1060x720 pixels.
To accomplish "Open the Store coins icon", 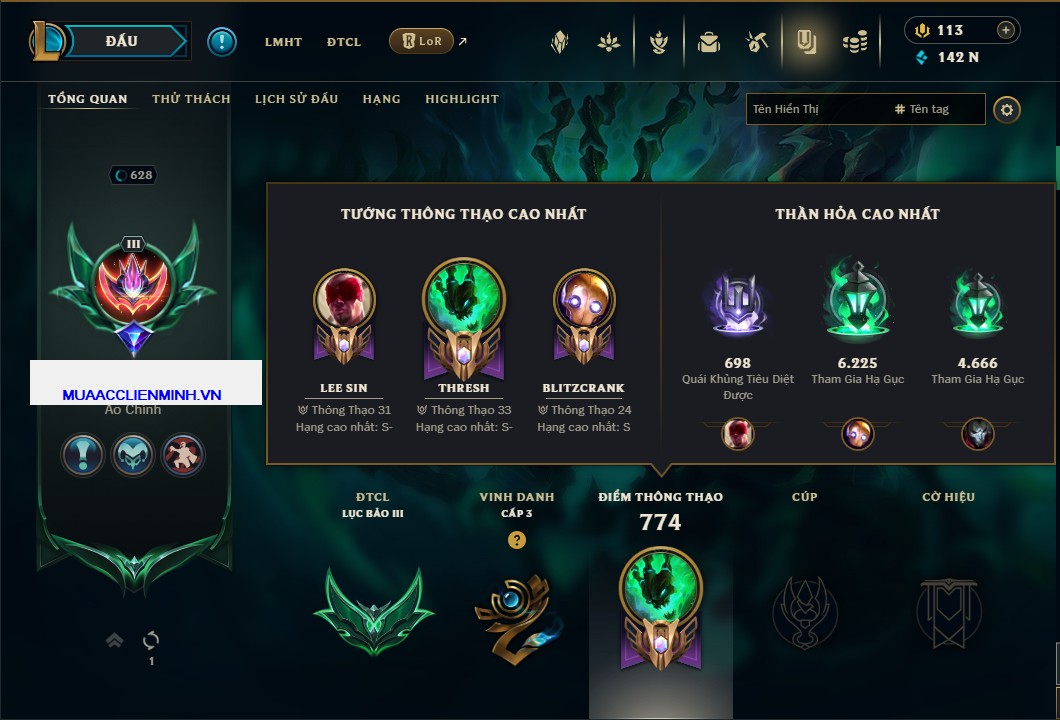I will [855, 42].
